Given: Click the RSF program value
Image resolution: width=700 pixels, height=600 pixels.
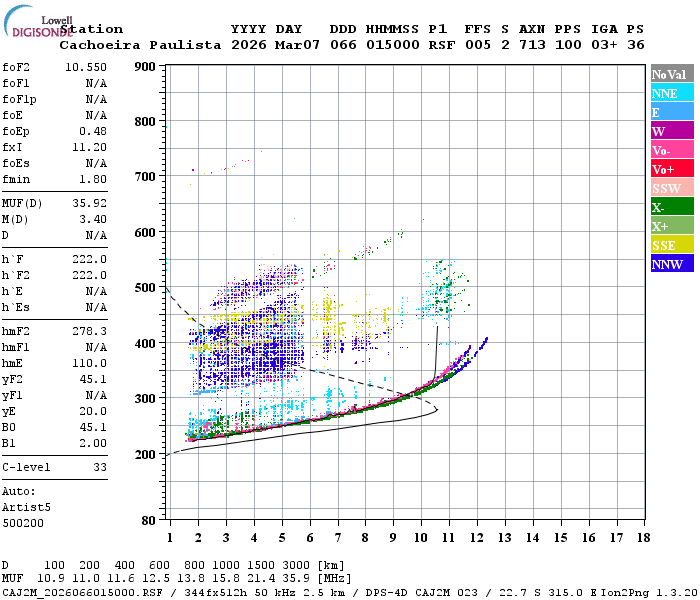Looking at the screenshot, I should pyautogui.click(x=442, y=45).
